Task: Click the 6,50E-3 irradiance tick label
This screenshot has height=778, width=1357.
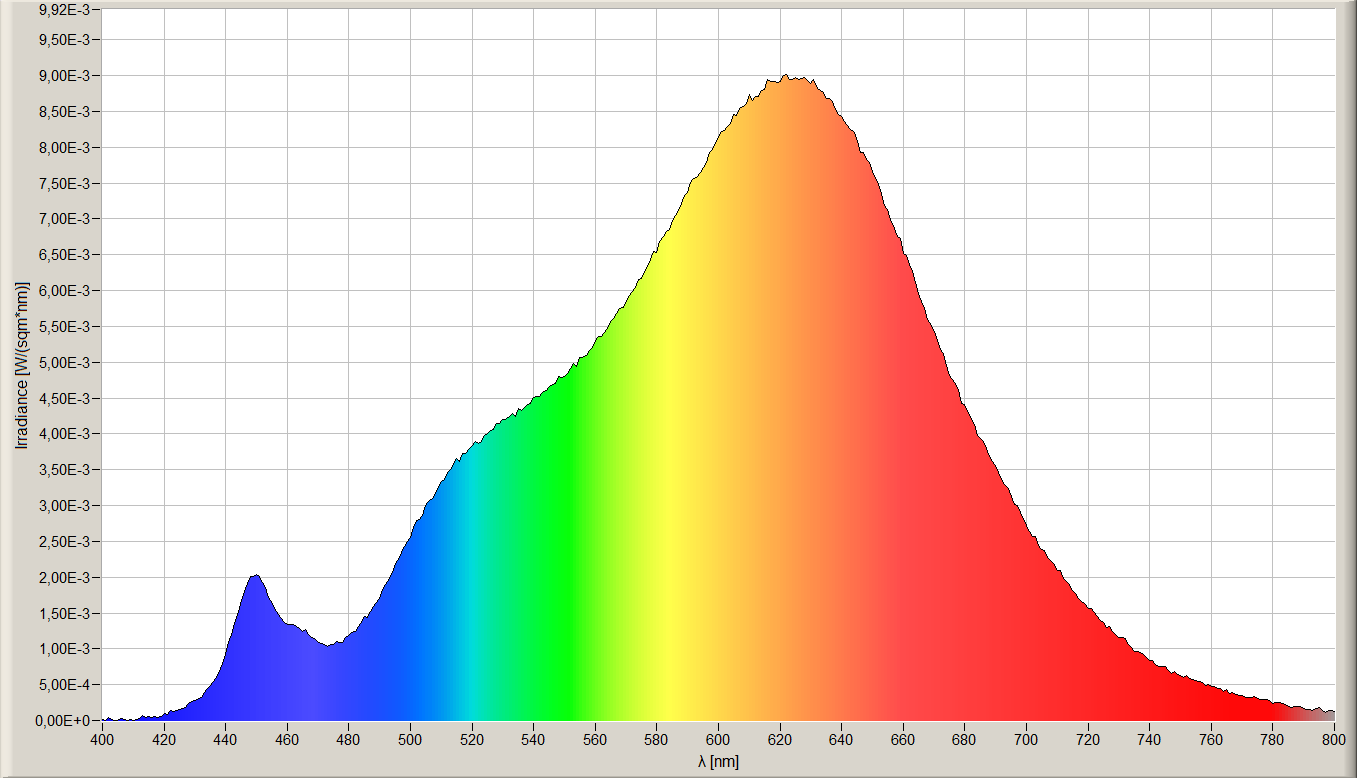Action: tap(65, 255)
